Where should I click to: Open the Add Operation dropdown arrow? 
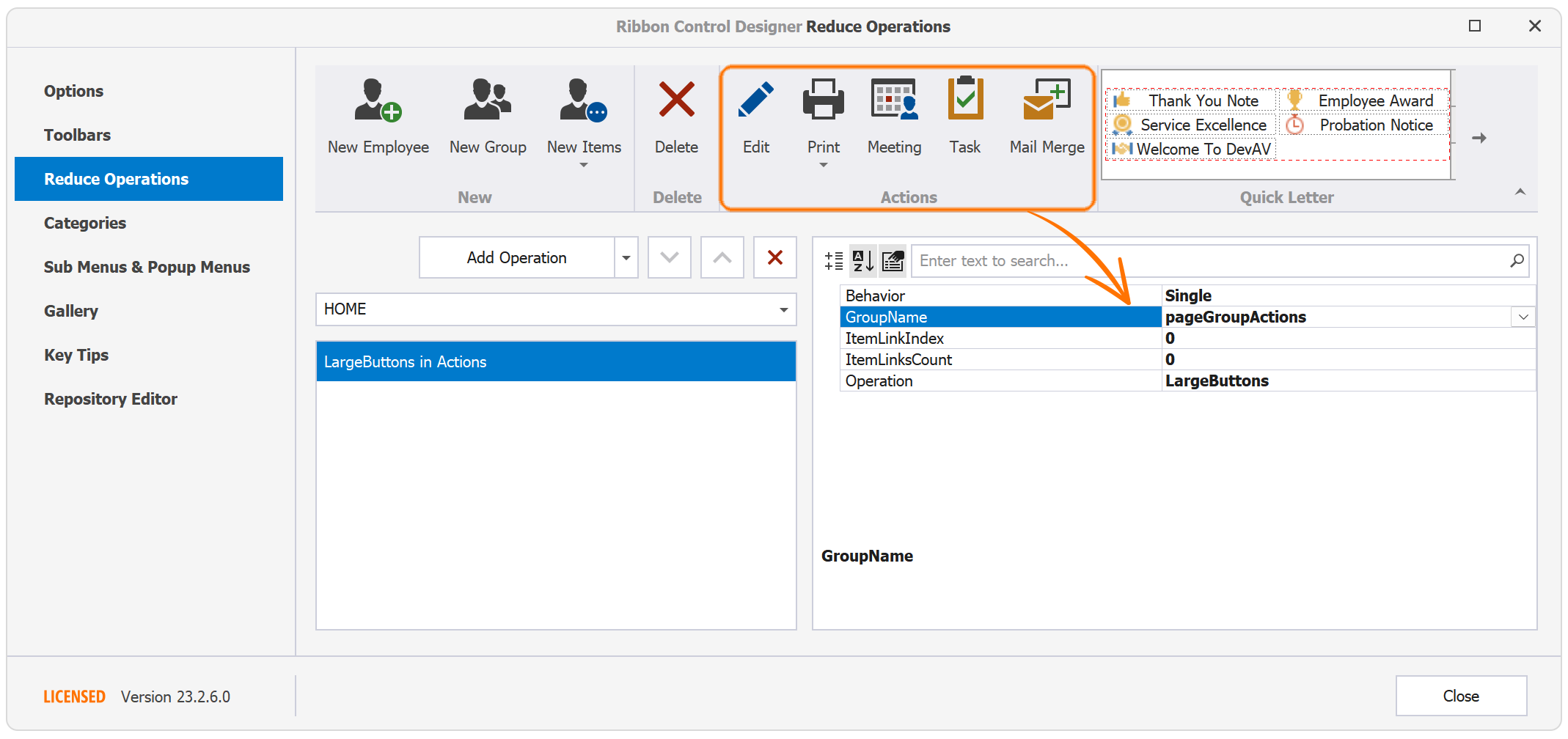coord(626,257)
